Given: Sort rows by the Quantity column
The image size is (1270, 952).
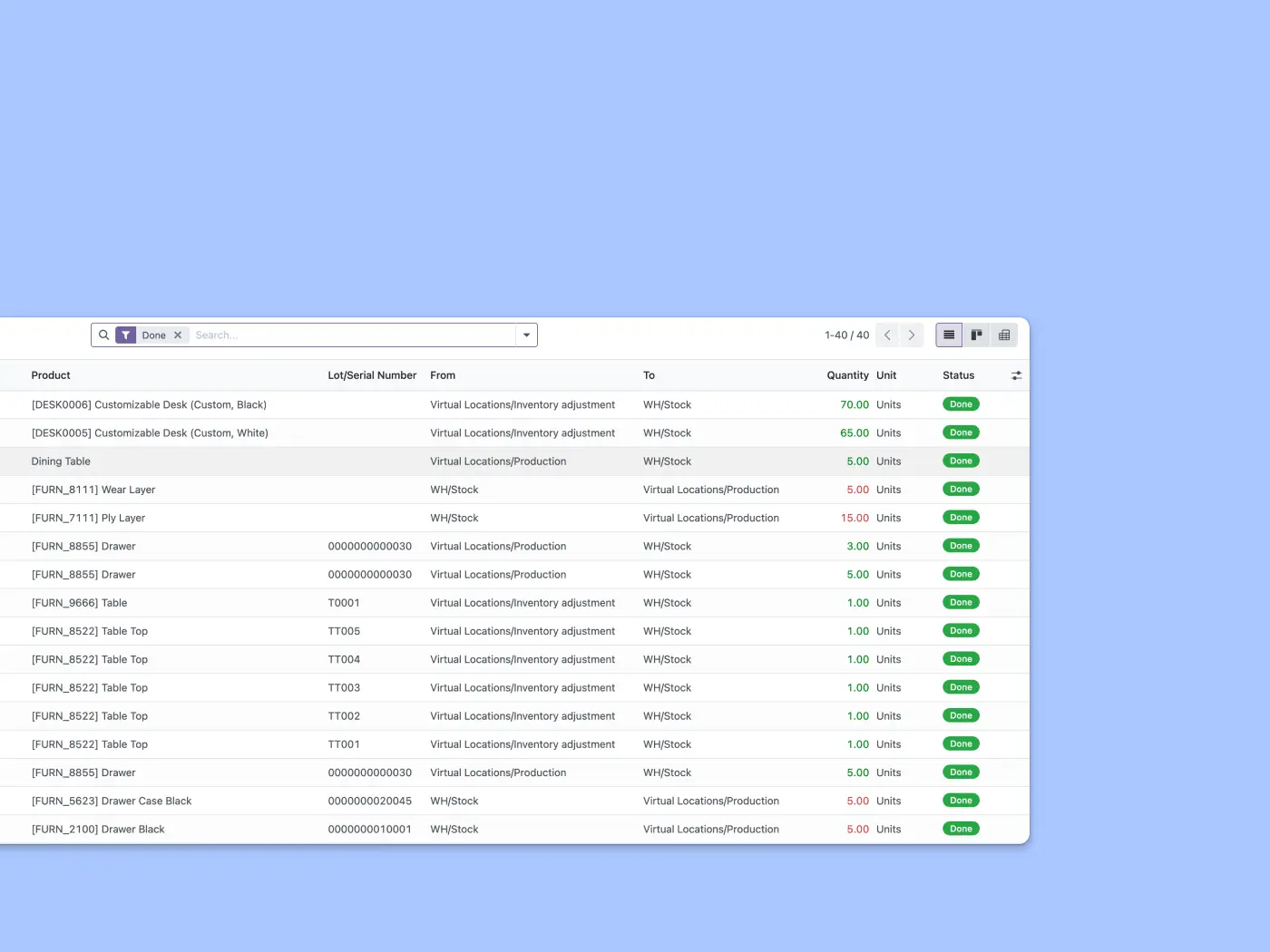Looking at the screenshot, I should point(845,375).
